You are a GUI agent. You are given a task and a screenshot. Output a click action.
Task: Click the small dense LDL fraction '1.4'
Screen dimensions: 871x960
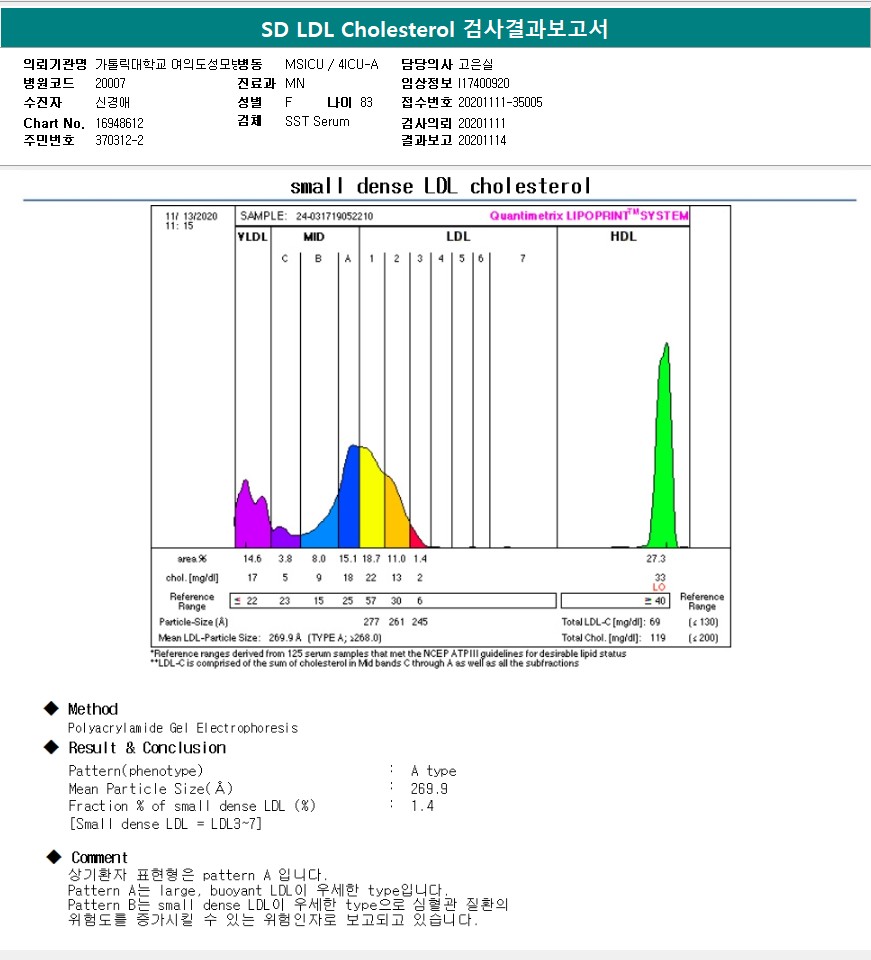pos(422,806)
